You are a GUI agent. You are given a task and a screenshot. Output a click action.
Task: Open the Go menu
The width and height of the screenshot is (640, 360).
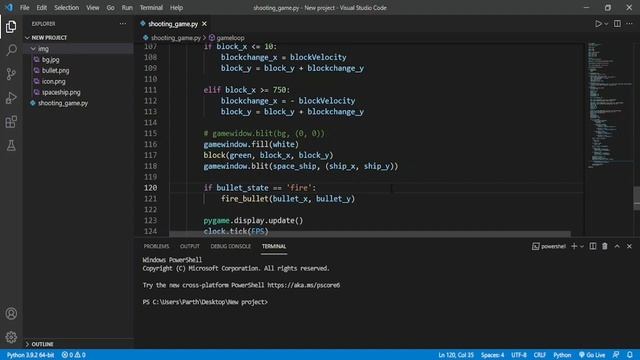tap(110, 8)
